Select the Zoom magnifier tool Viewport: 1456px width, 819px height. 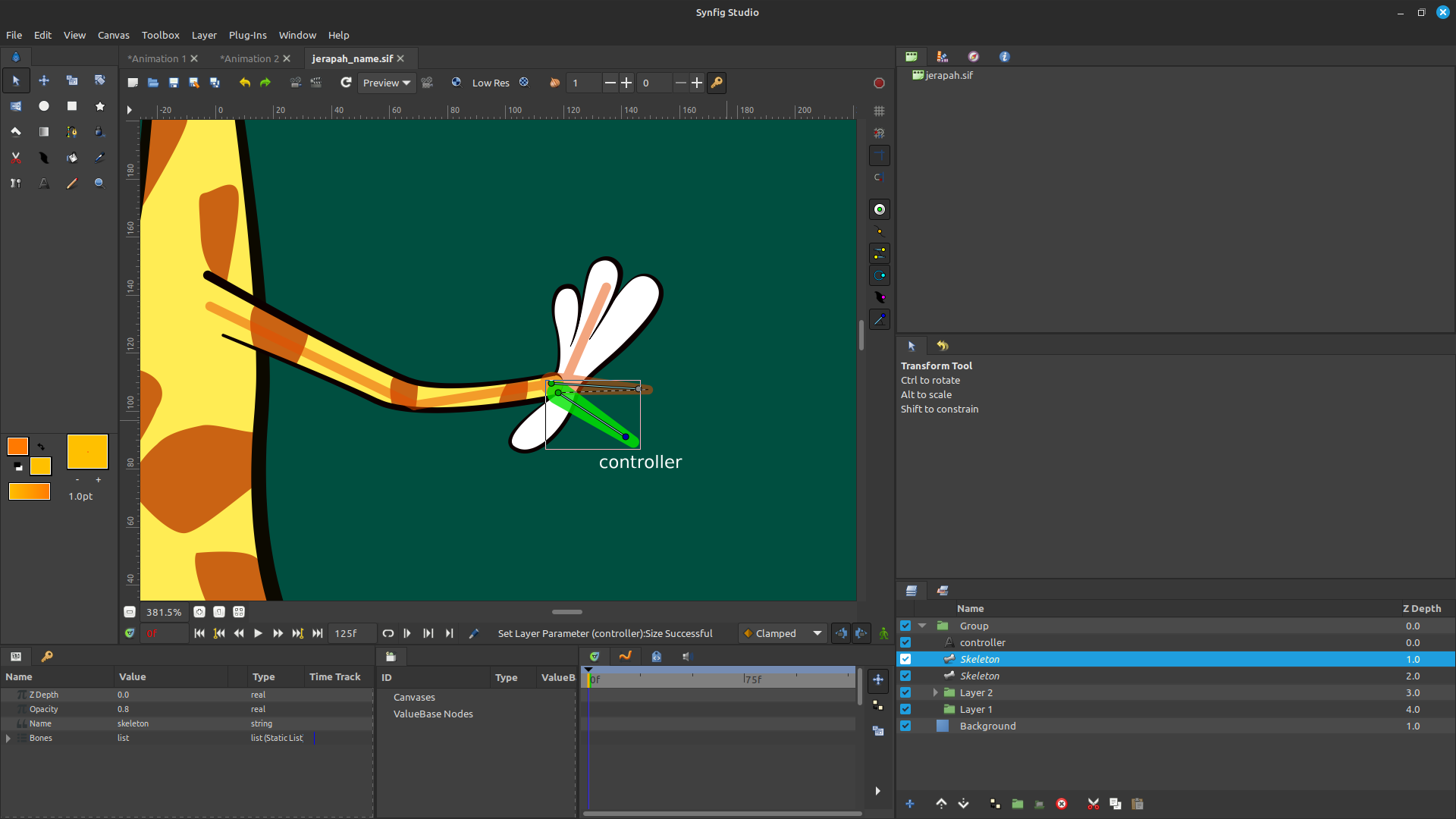point(99,184)
